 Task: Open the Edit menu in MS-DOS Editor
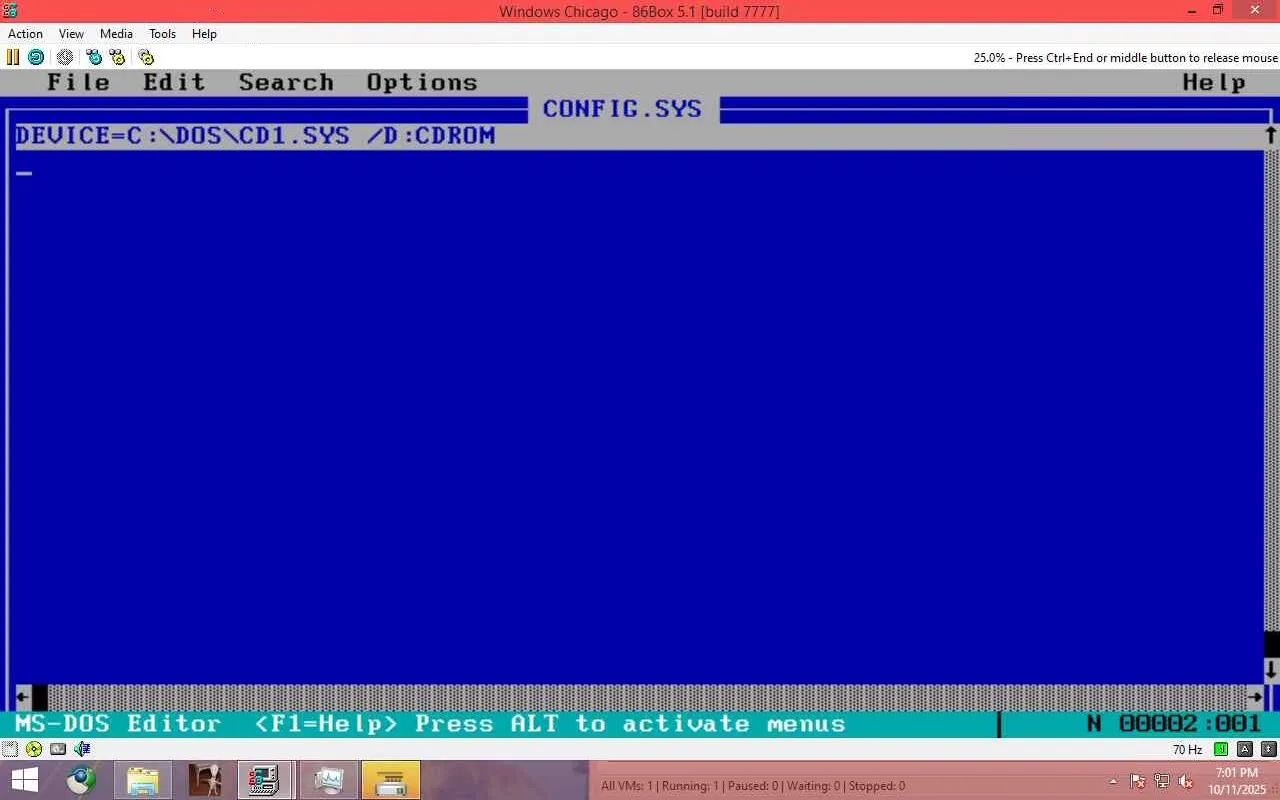[174, 83]
